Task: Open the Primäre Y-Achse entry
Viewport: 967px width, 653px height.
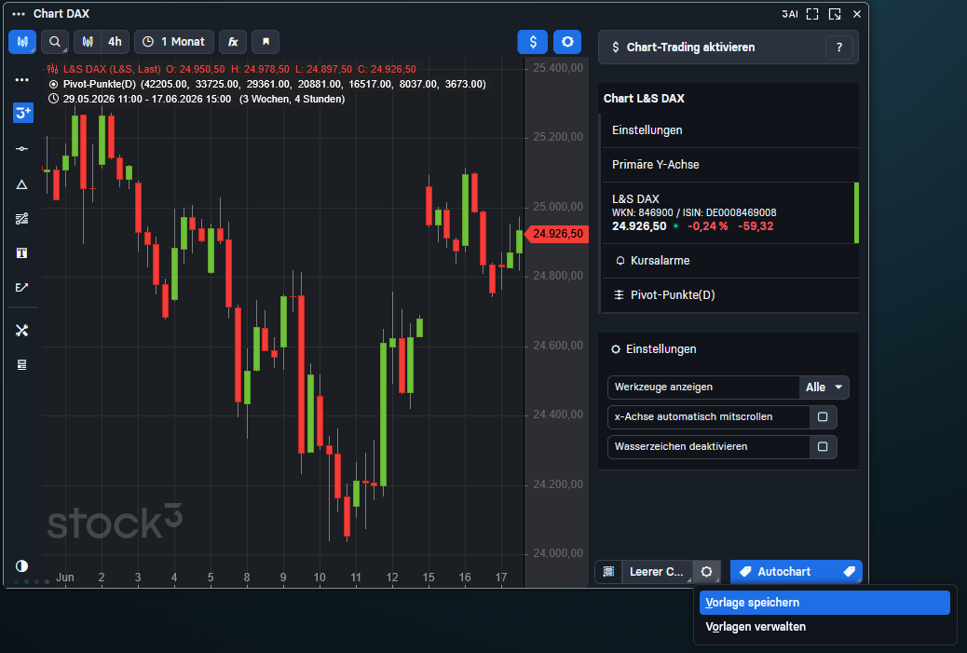Action: pos(730,165)
